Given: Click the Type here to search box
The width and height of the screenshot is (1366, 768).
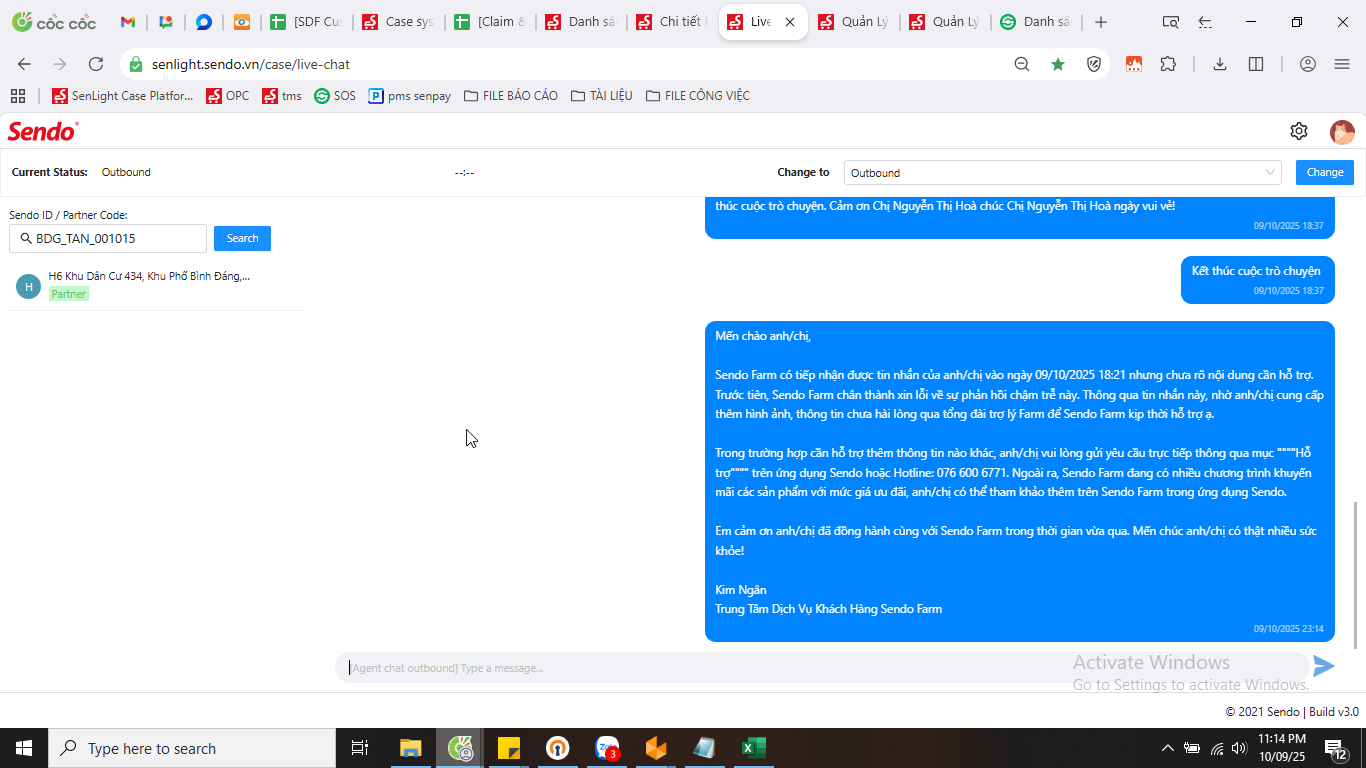Looking at the screenshot, I should click(x=192, y=748).
